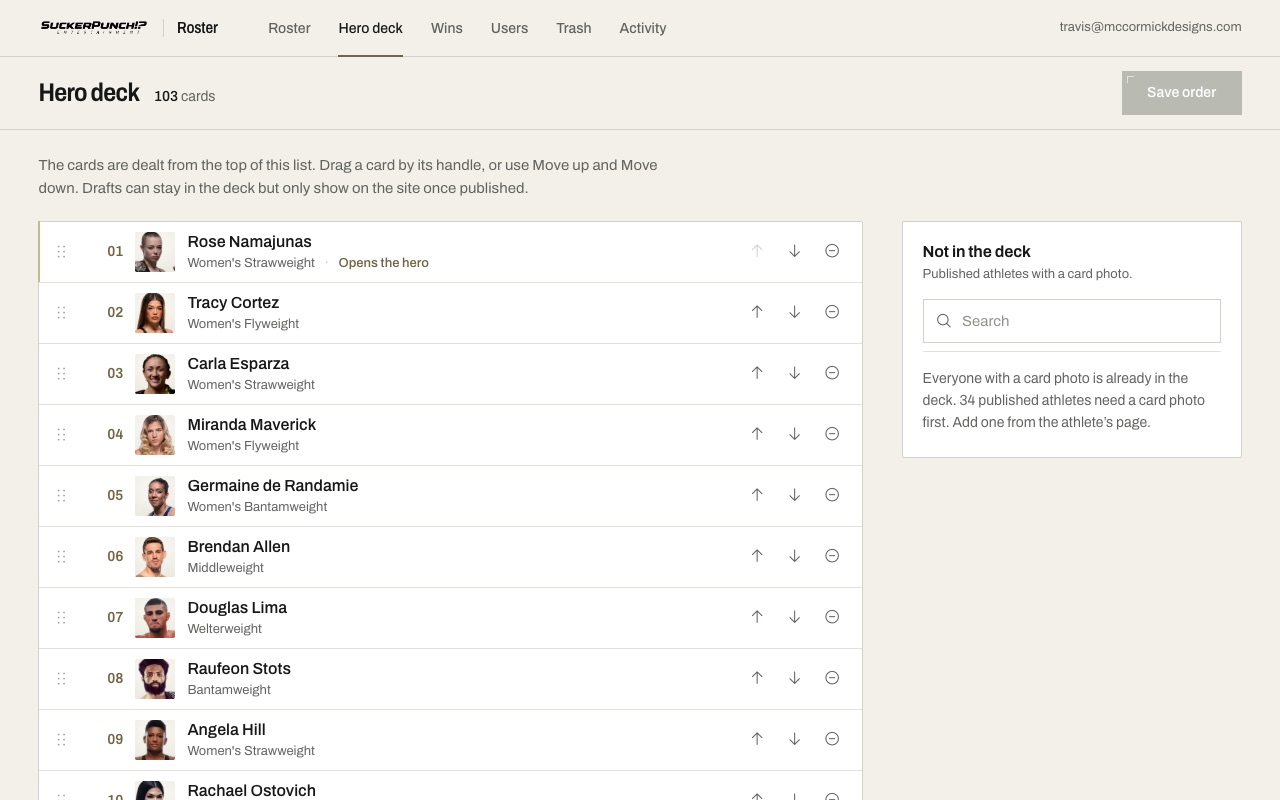Viewport: 1280px width, 800px height.
Task: Remove Tracy Cortez from the deck
Action: click(832, 312)
